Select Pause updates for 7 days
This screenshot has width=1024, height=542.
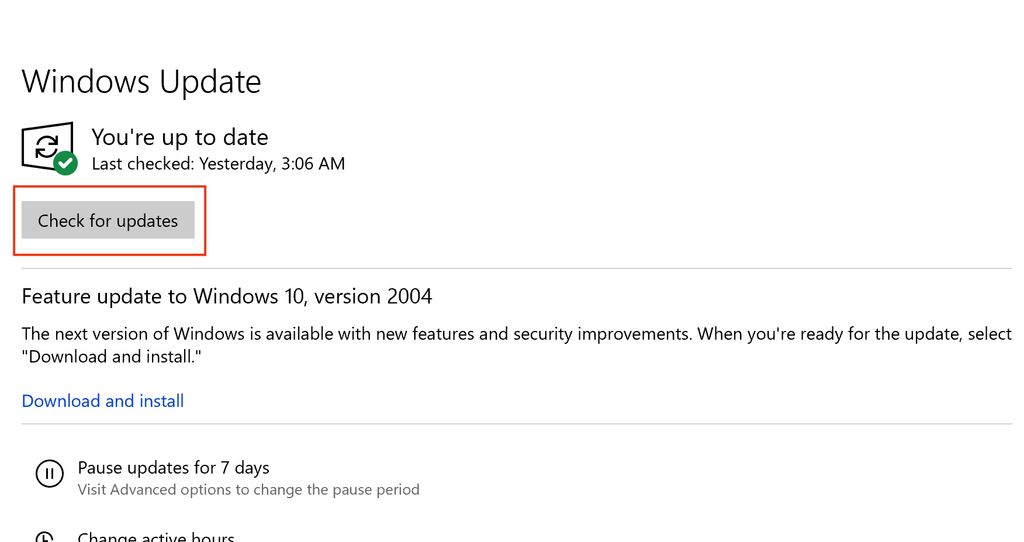173,467
